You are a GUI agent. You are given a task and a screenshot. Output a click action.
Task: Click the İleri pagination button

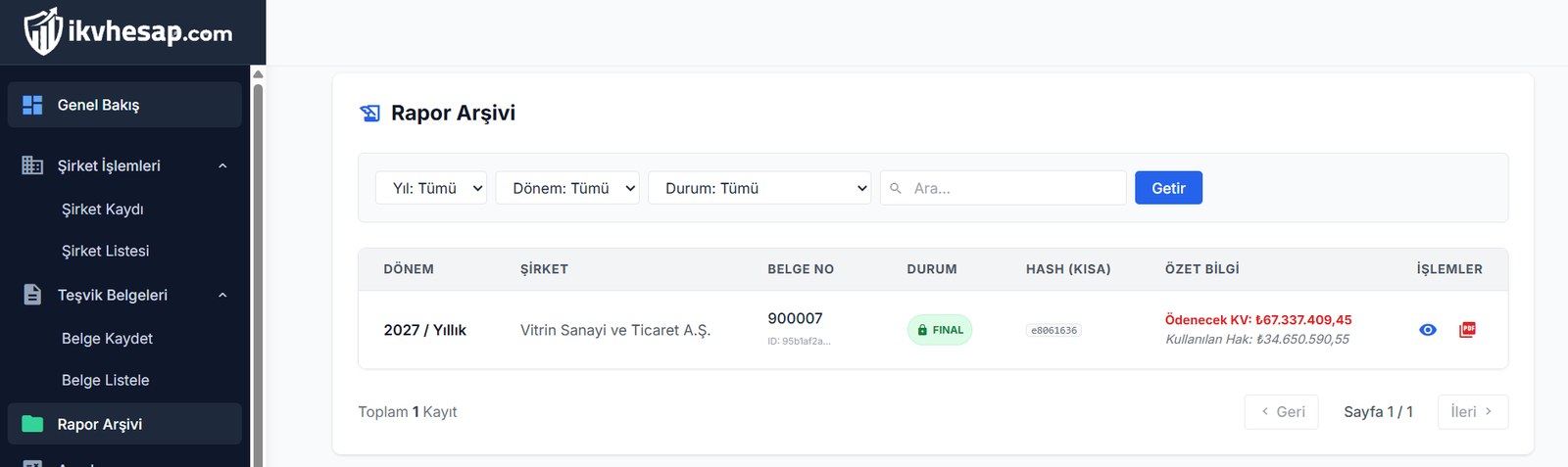coord(1473,412)
